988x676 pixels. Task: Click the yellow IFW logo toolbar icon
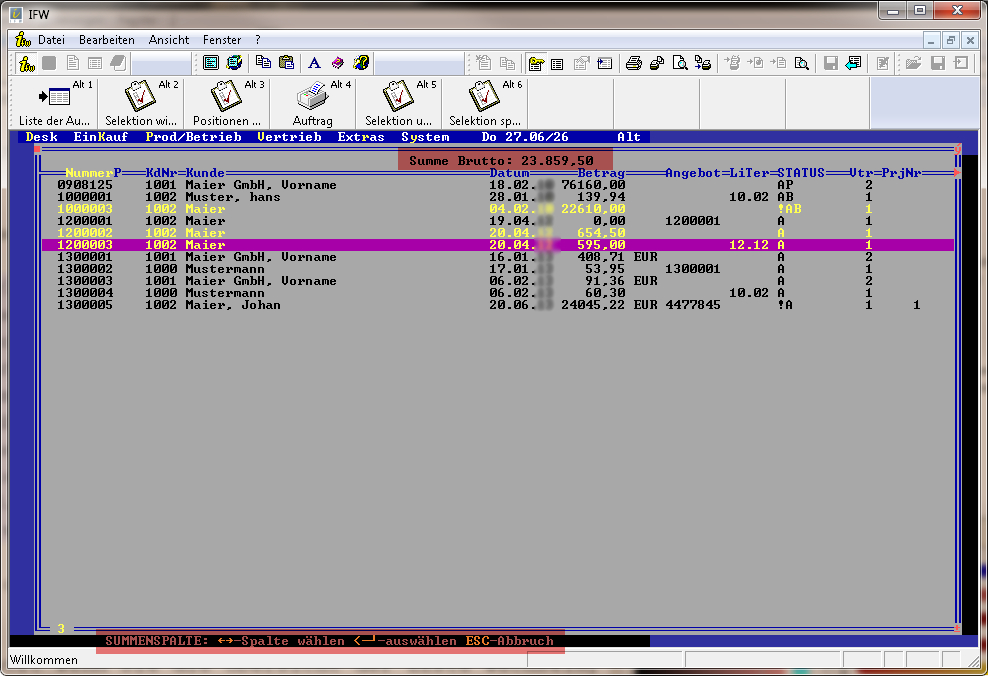[x=27, y=63]
